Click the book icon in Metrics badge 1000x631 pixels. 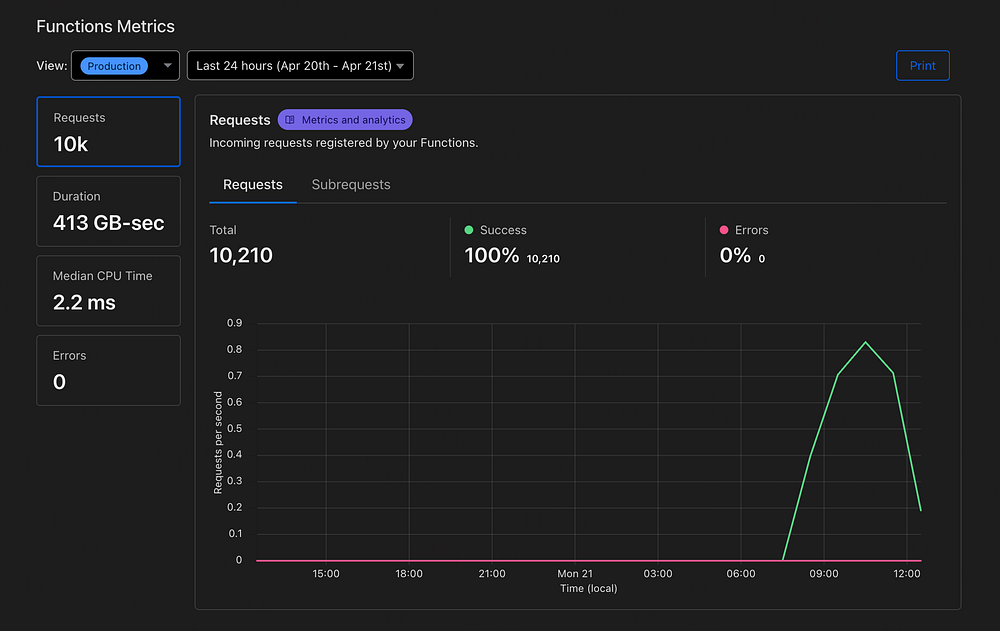290,120
